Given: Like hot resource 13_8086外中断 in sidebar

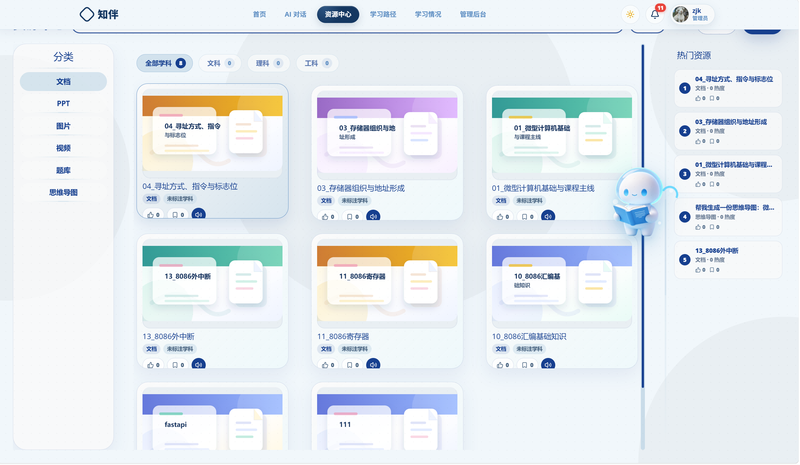Looking at the screenshot, I should [x=700, y=270].
